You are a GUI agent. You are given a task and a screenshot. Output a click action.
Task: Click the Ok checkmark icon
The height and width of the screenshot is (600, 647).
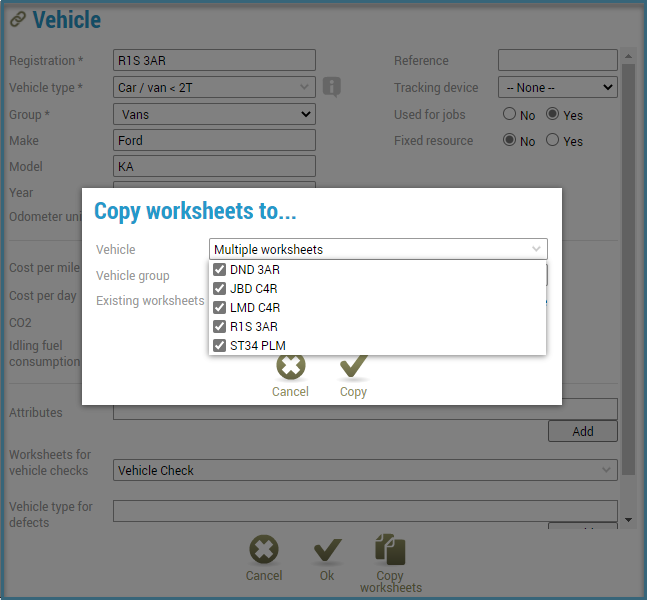click(328, 550)
